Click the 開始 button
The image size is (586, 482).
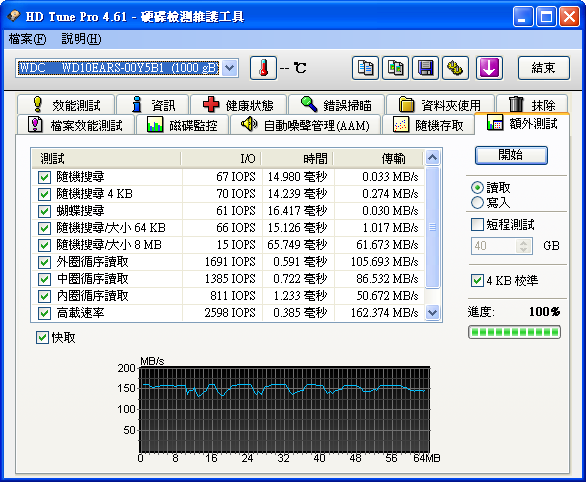pos(511,155)
